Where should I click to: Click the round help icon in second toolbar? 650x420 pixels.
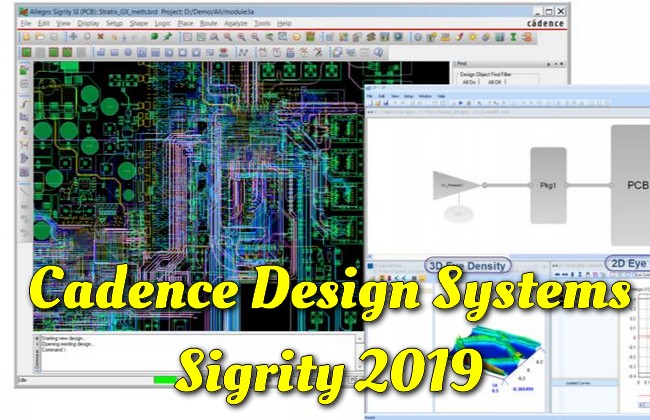378,52
